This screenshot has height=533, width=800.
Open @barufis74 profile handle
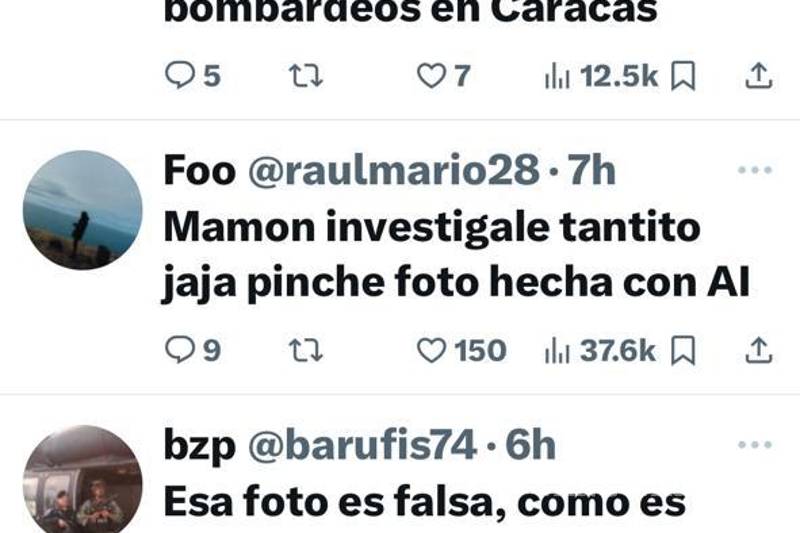point(362,444)
